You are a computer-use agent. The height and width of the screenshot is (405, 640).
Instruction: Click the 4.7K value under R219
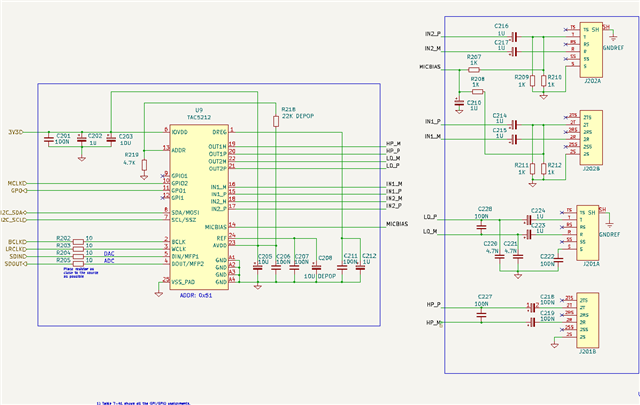point(129,162)
